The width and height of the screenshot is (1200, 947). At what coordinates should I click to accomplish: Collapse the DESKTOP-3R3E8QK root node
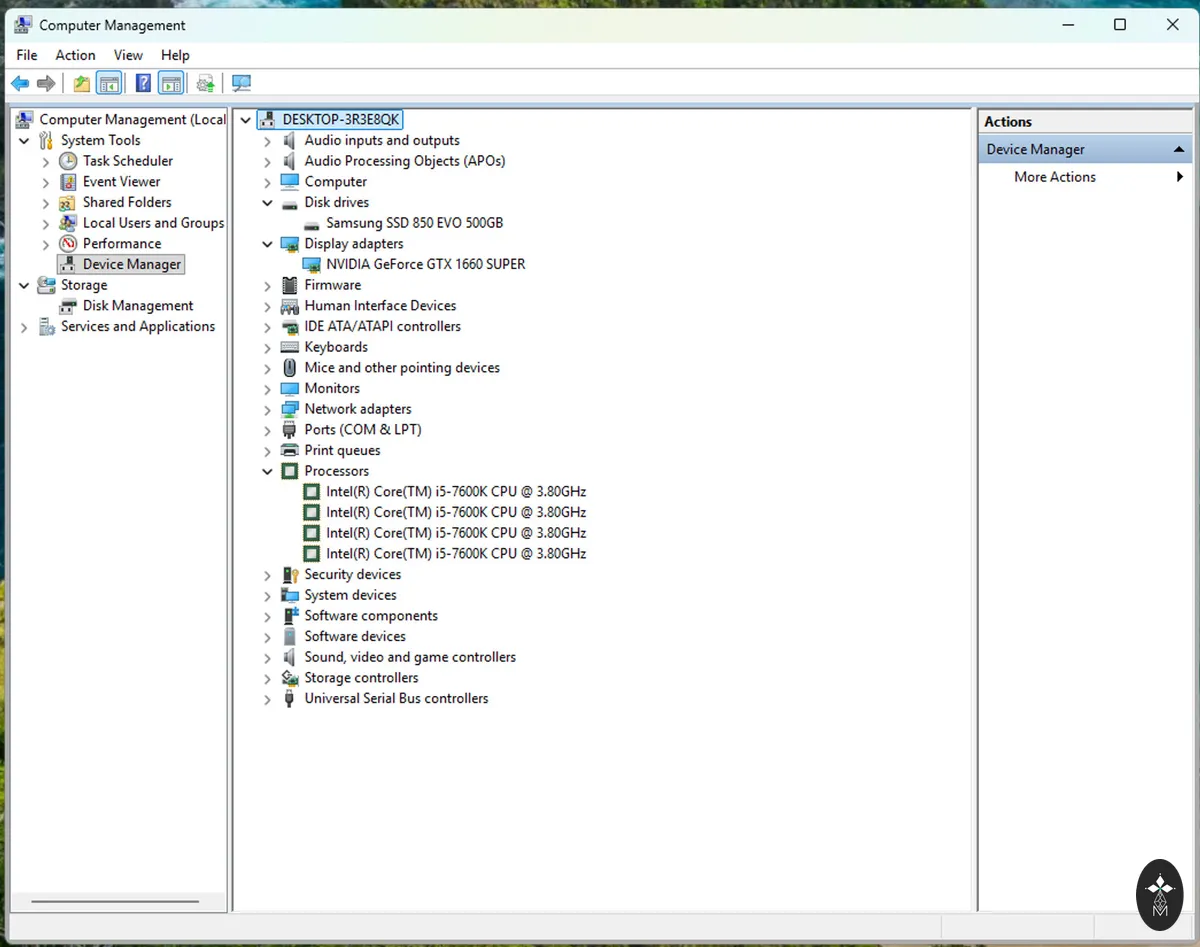click(x=246, y=120)
